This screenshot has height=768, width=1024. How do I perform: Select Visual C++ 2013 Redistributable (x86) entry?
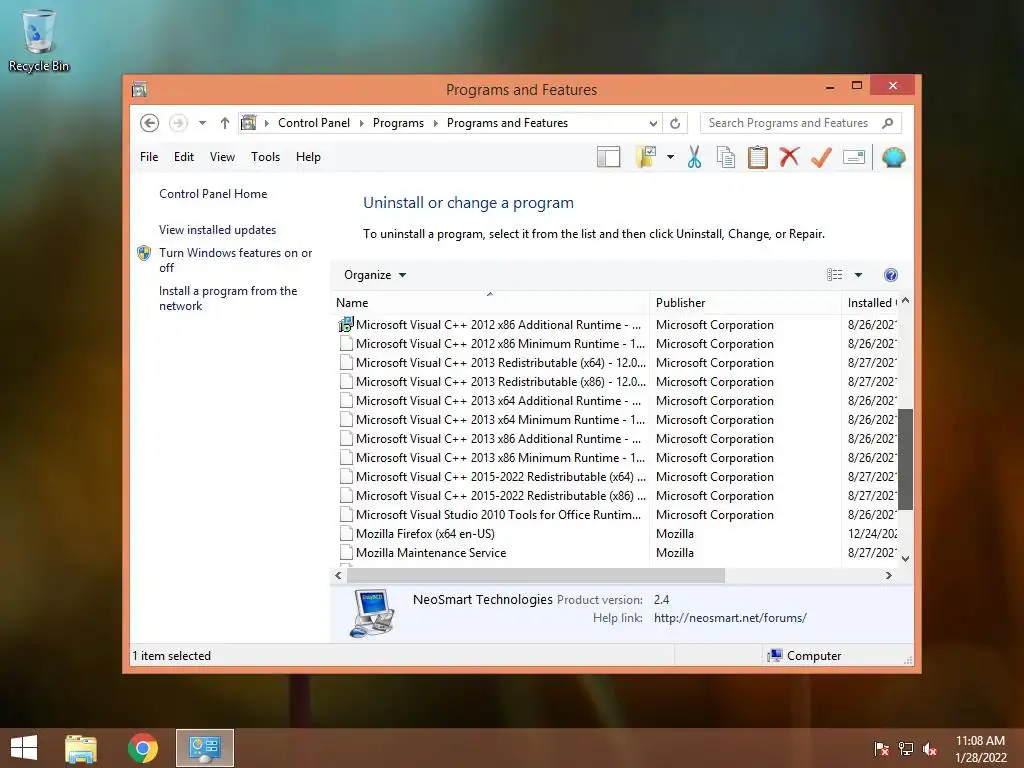pos(490,381)
